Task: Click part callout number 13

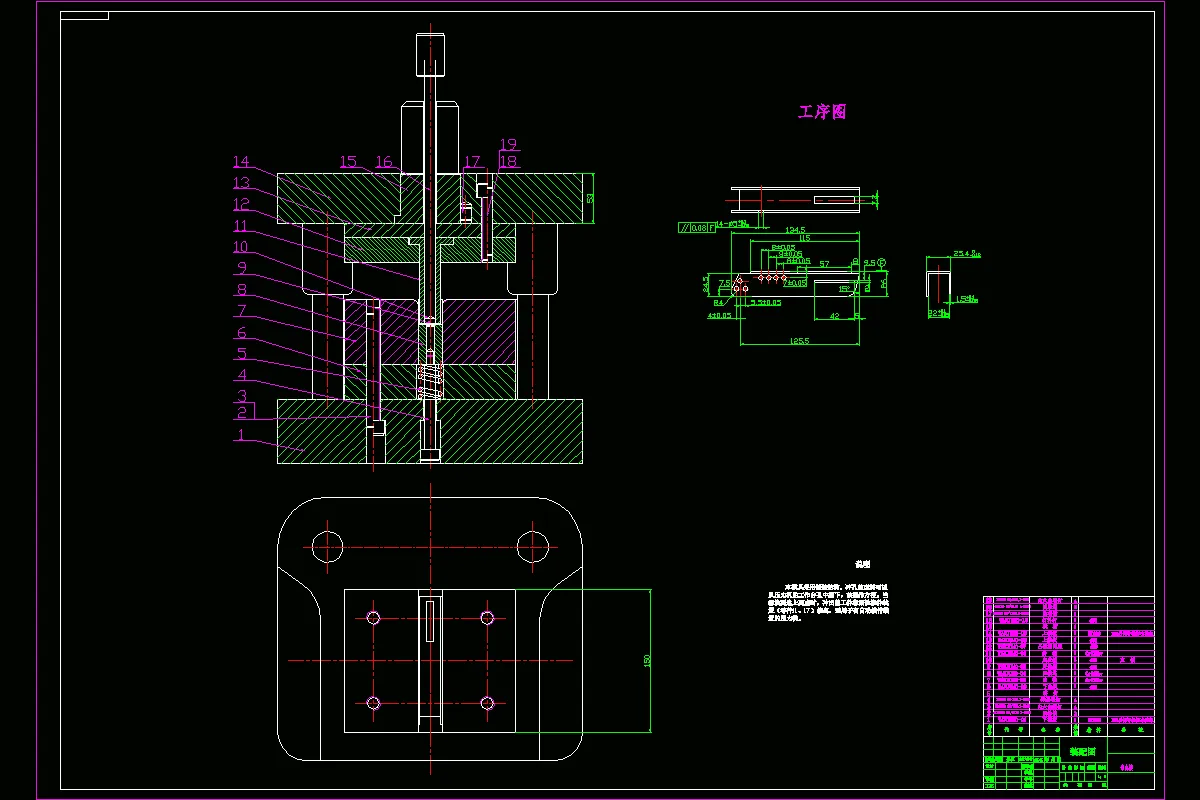Action: tap(241, 183)
